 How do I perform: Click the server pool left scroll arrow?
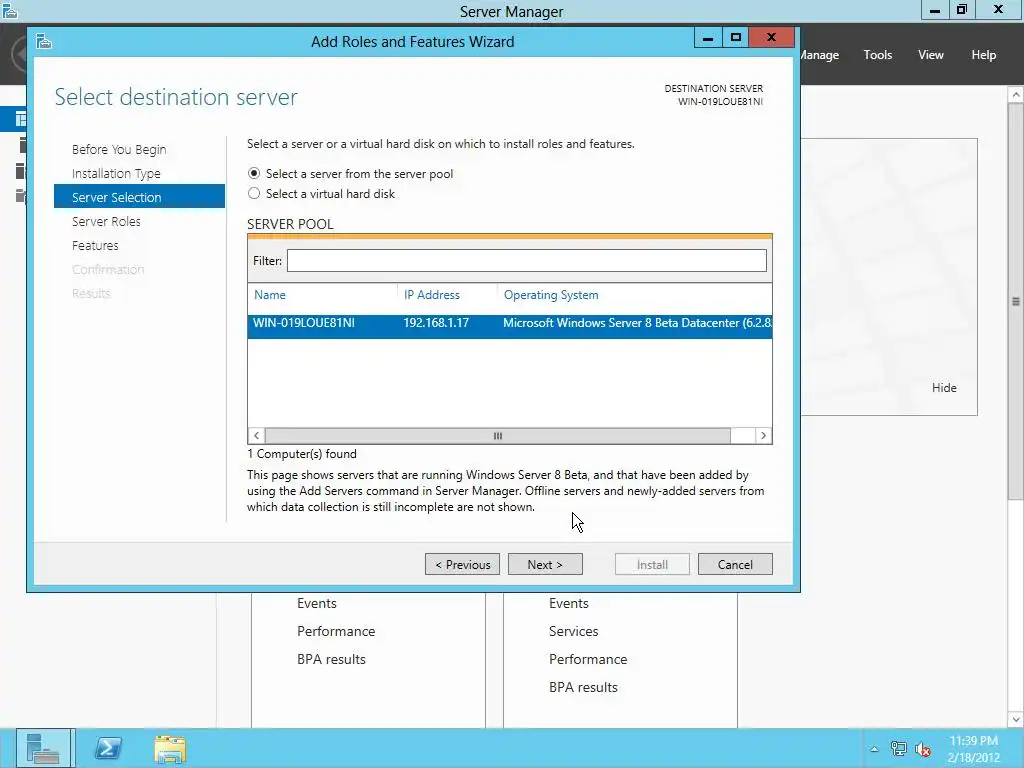tap(257, 436)
